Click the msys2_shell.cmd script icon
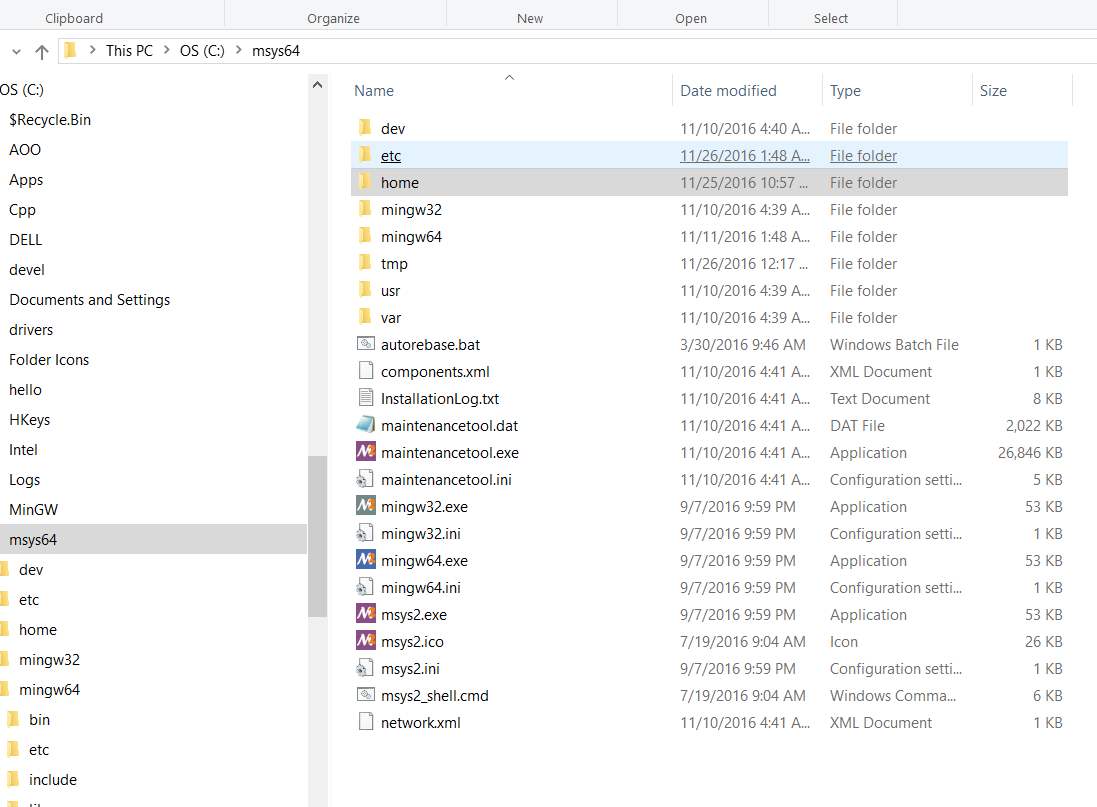Screen dimensions: 1097x807 365,695
